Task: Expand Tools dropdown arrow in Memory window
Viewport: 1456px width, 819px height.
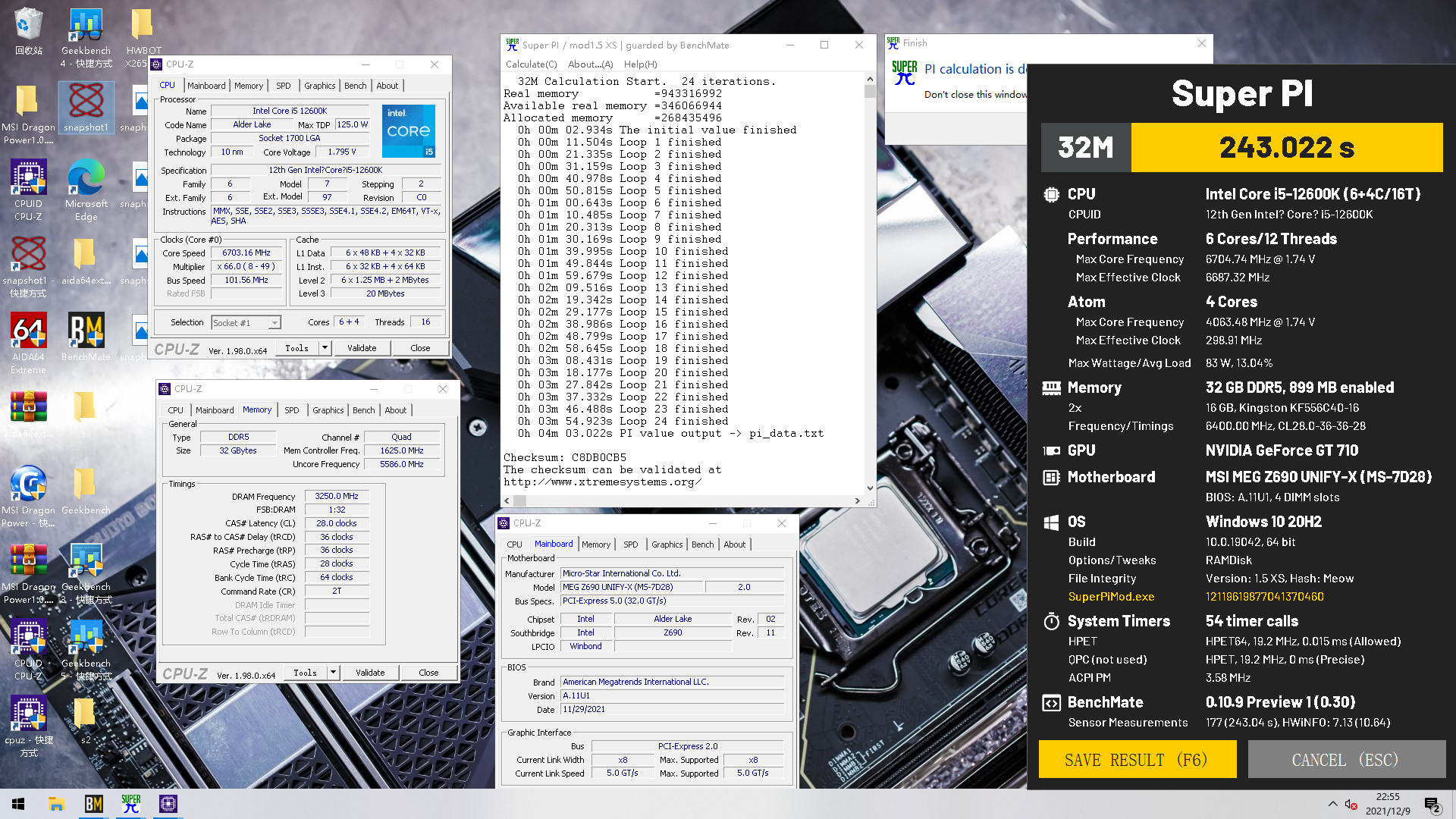Action: click(333, 673)
